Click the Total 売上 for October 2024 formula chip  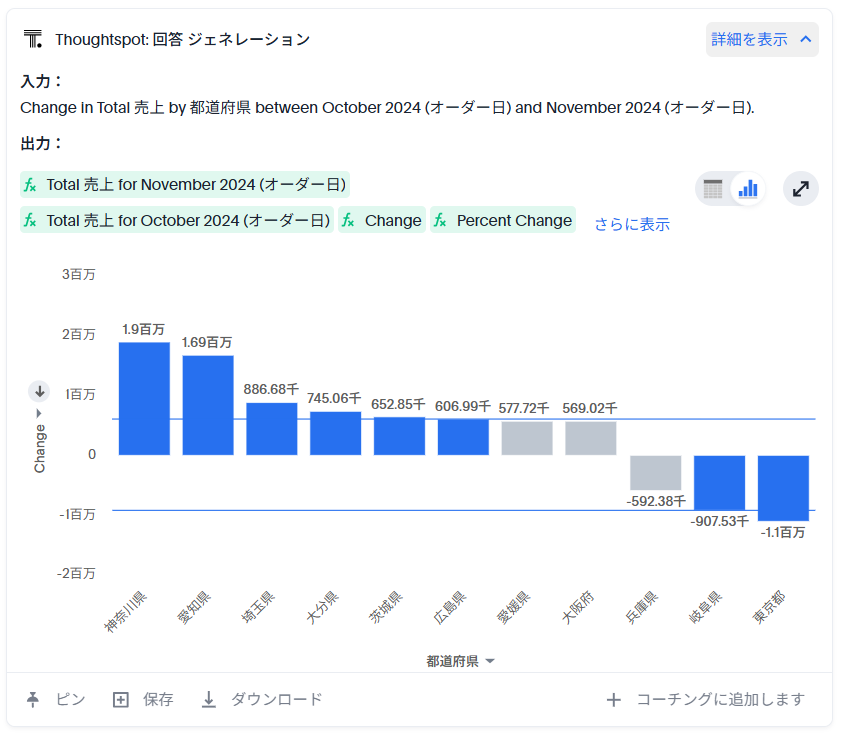pyautogui.click(x=177, y=220)
